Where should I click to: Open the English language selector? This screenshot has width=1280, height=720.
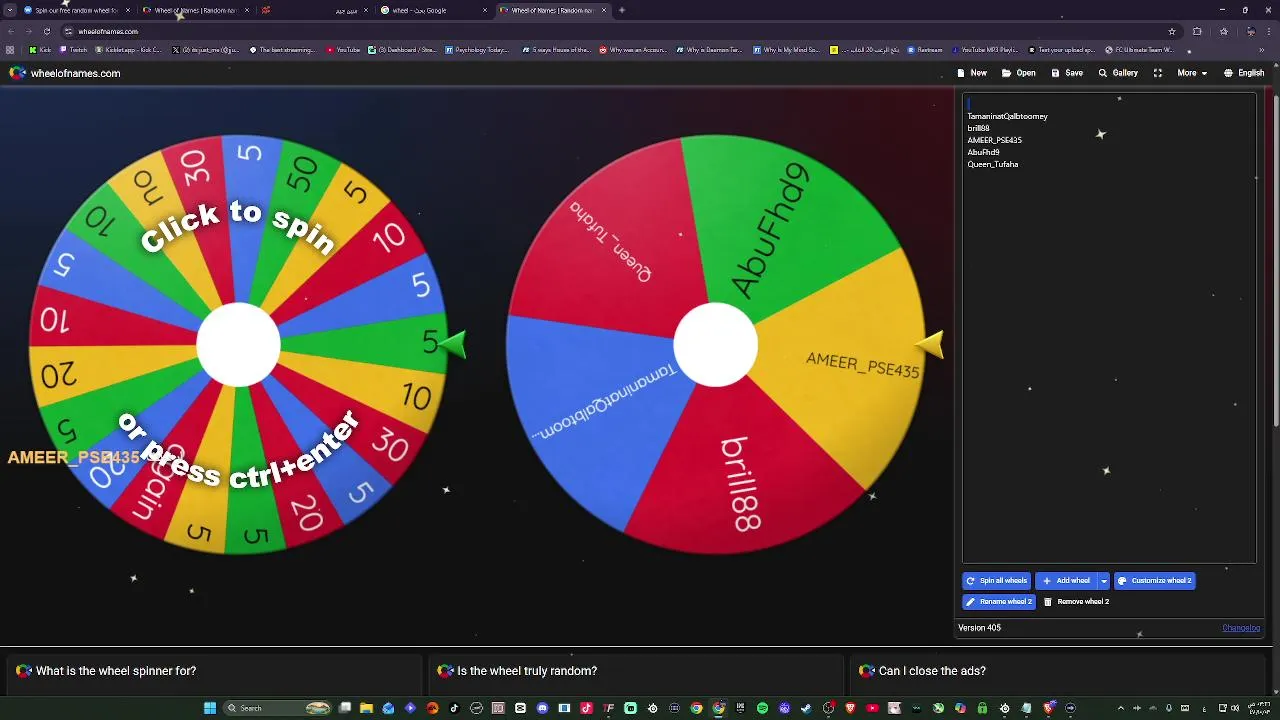click(x=1244, y=73)
